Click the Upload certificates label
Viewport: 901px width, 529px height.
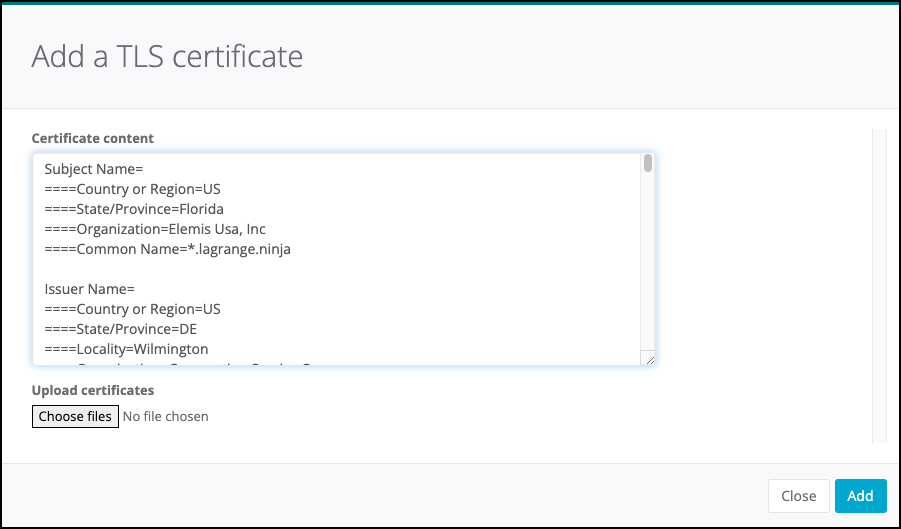click(93, 390)
